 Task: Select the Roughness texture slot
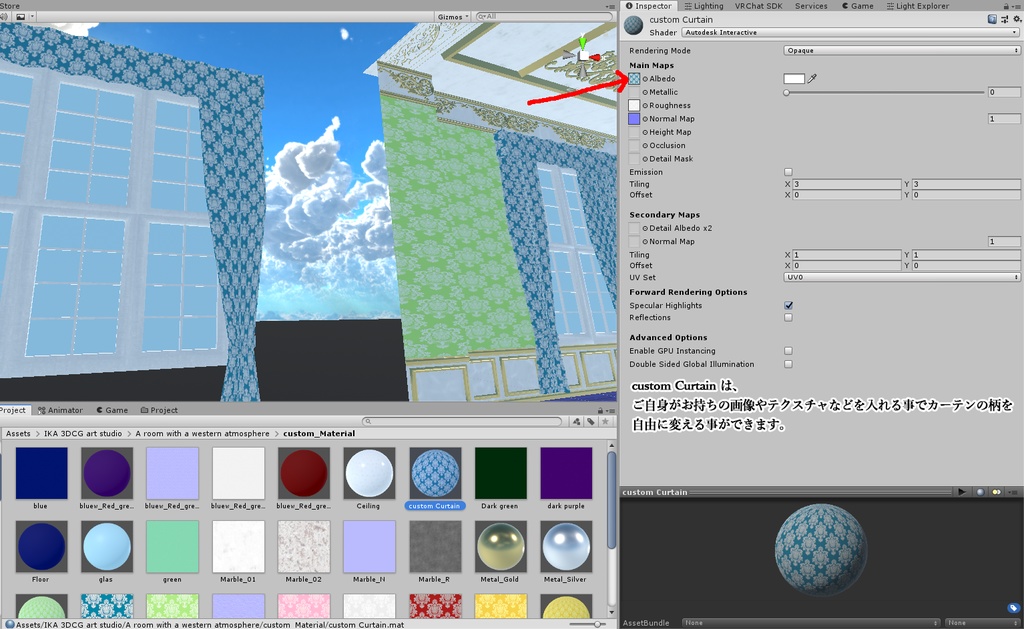634,105
